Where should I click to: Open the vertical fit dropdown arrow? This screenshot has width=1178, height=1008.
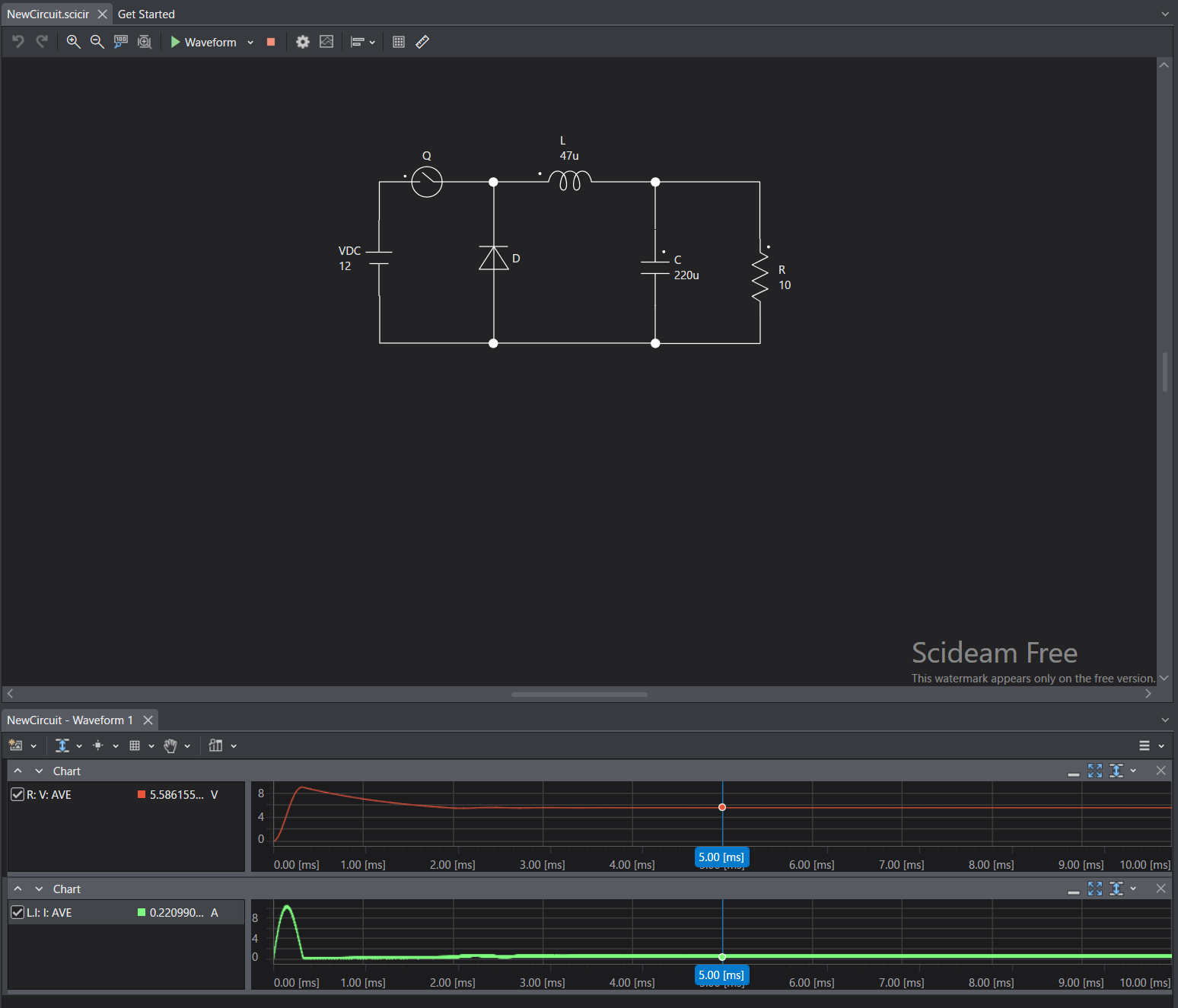pos(79,746)
